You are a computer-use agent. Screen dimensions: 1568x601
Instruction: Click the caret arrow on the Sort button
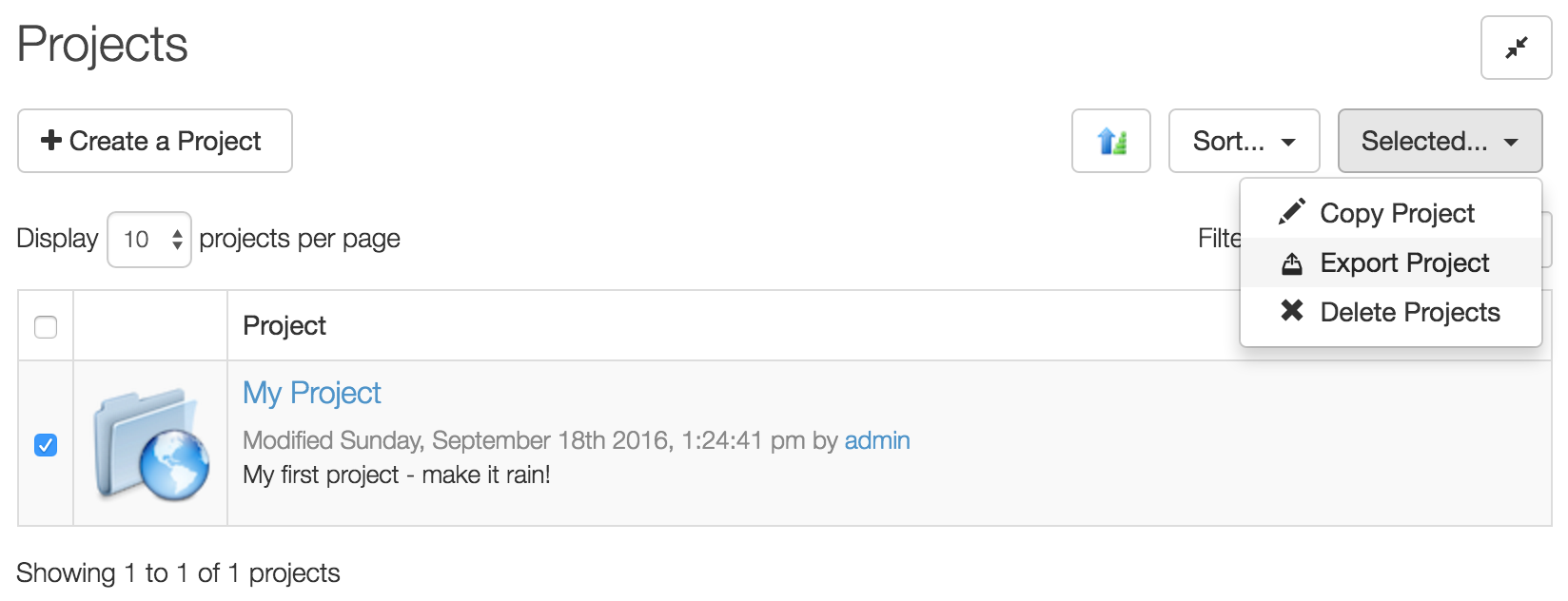pyautogui.click(x=1288, y=142)
